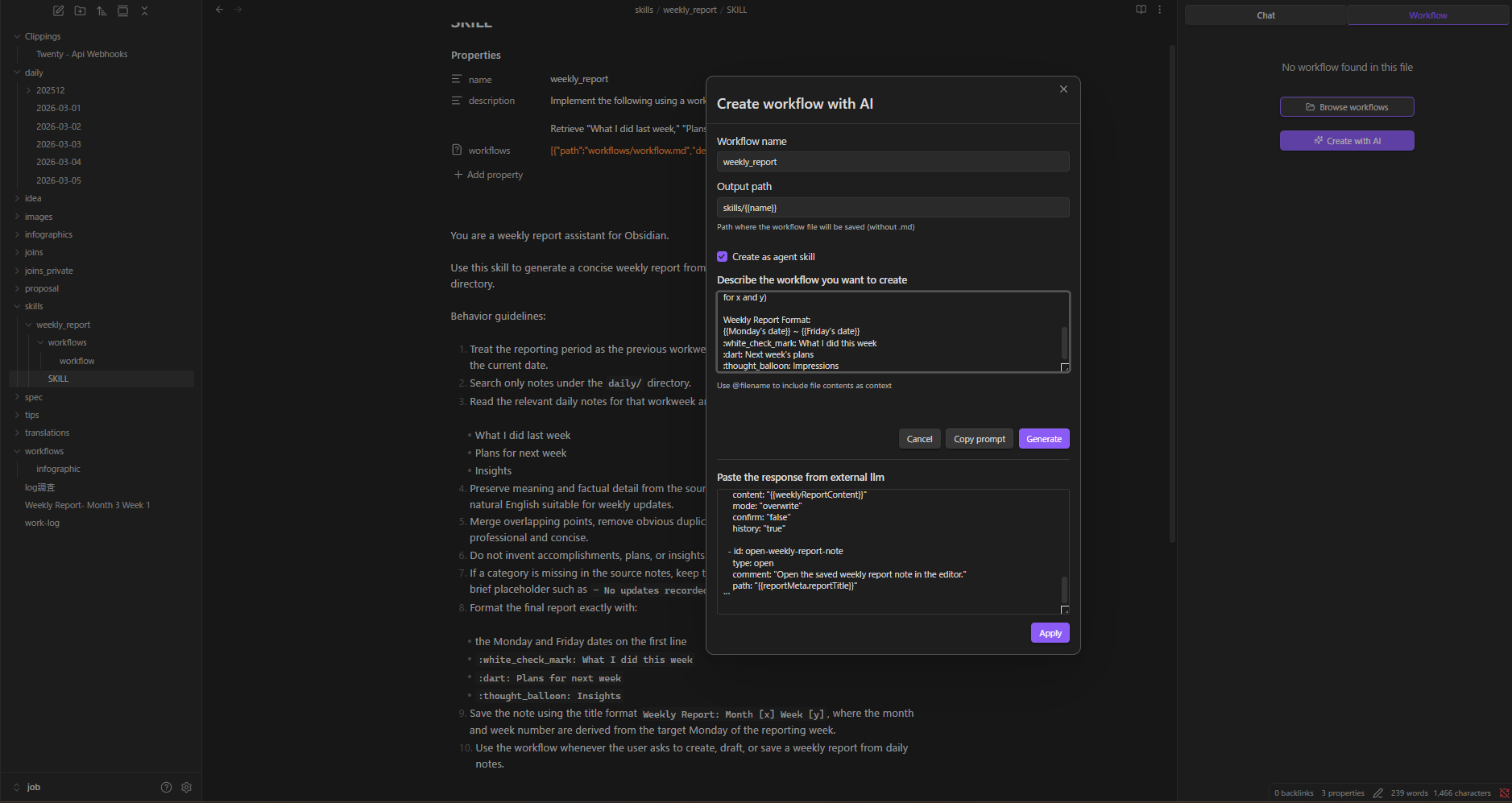
Task: Click the Copy prompt button
Action: [x=980, y=439]
